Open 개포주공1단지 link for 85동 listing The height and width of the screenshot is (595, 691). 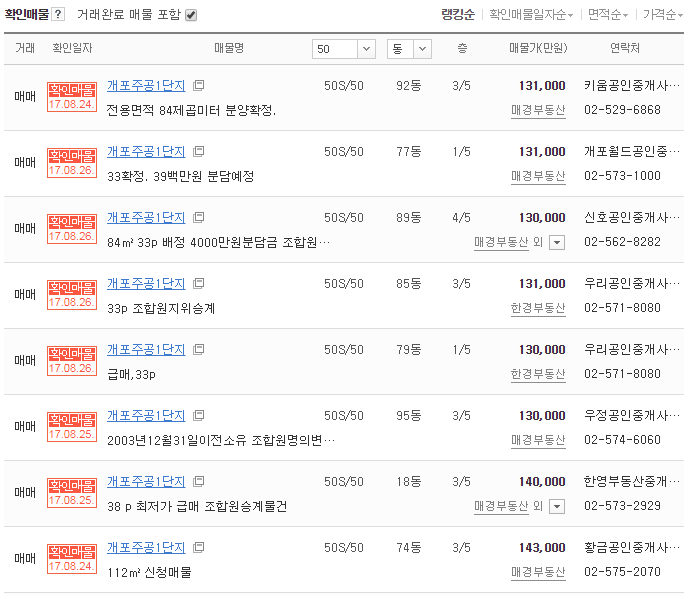(146, 283)
